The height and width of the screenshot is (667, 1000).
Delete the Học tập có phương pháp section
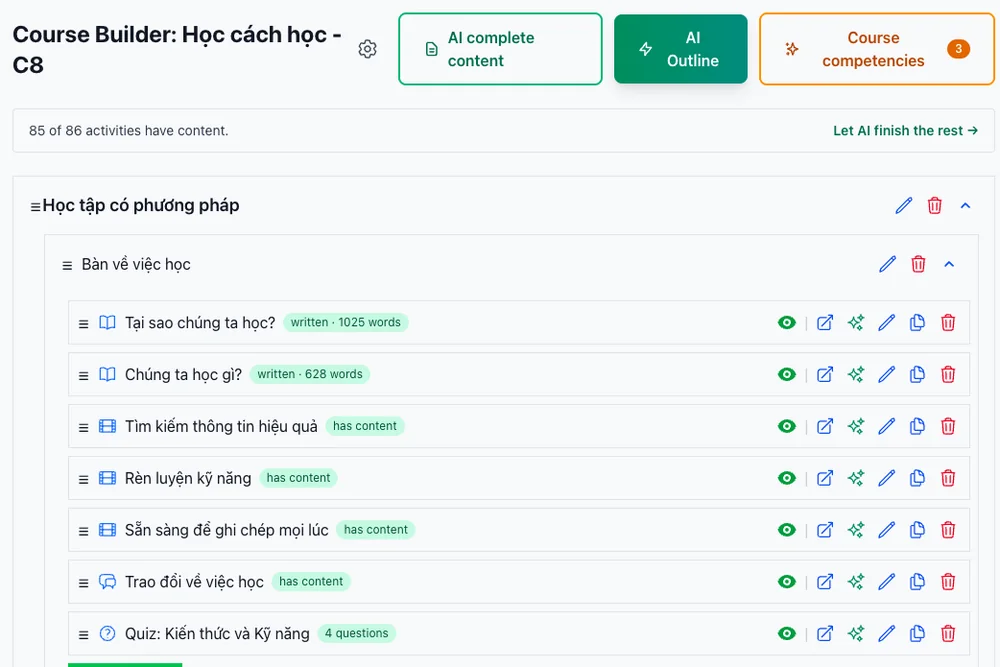tap(934, 205)
